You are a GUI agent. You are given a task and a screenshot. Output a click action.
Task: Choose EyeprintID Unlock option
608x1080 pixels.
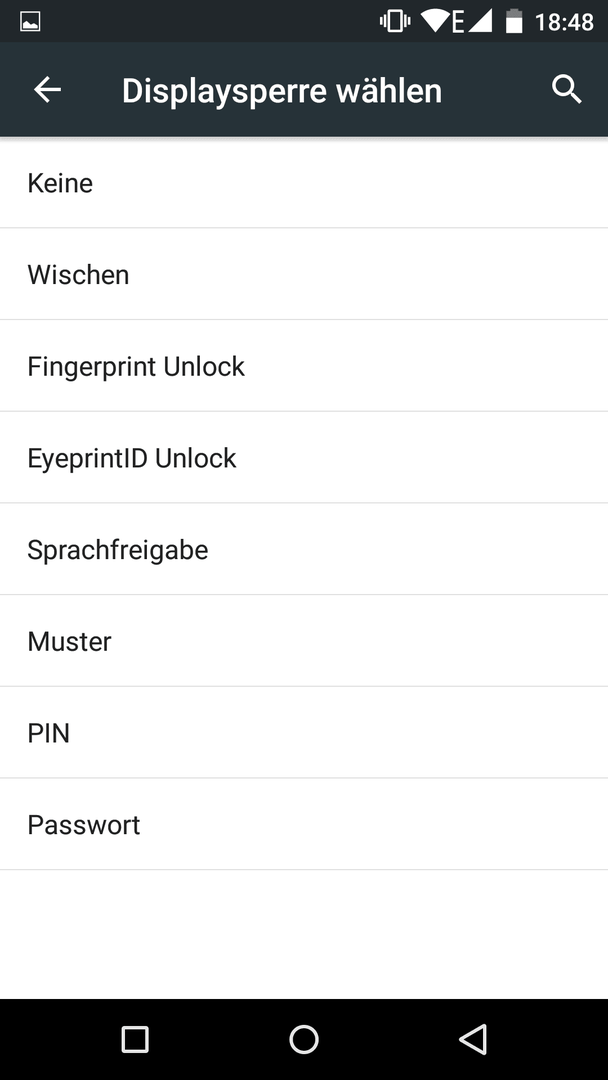304,457
